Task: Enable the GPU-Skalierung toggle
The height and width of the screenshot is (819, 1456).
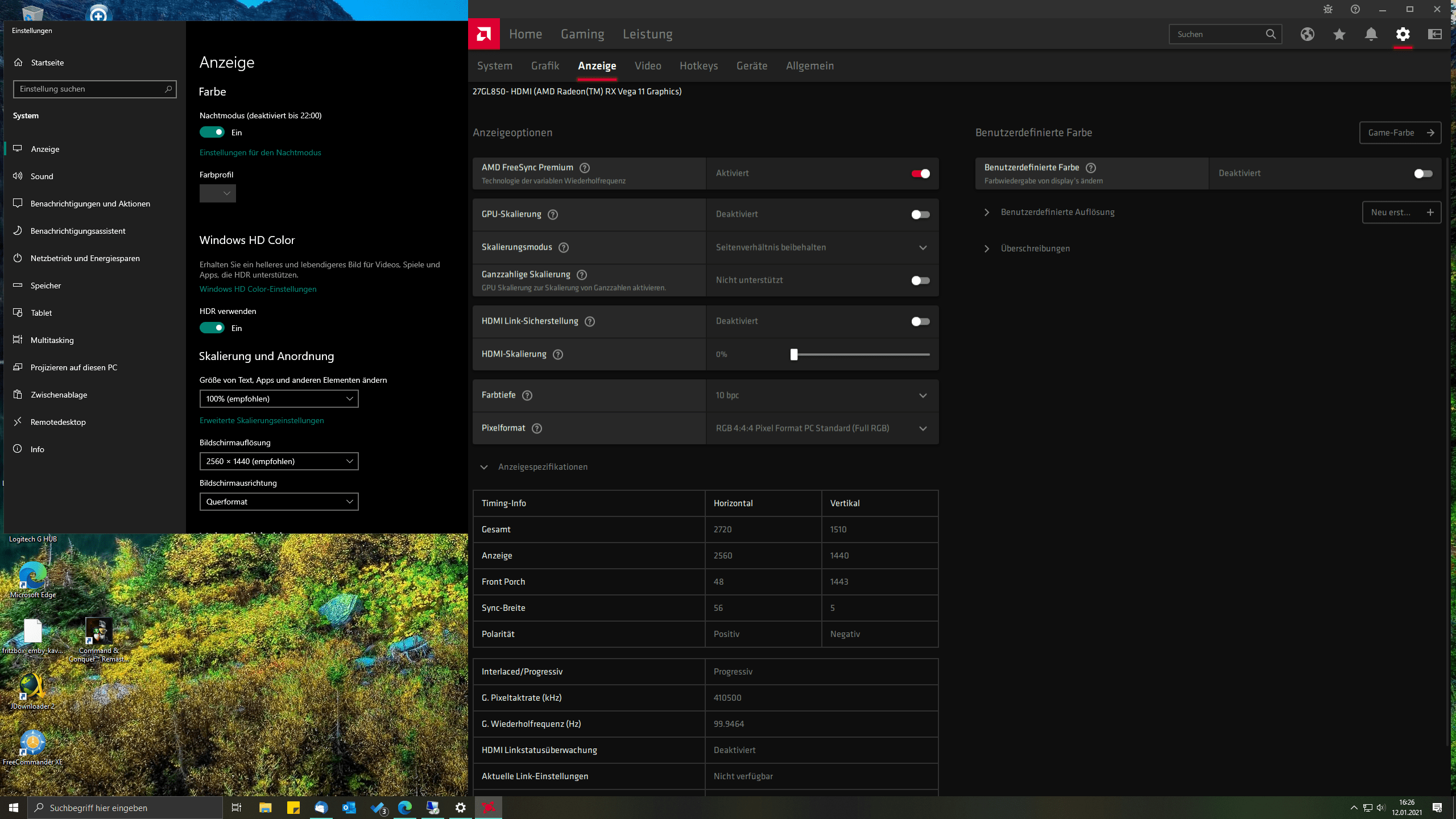Action: point(920,214)
